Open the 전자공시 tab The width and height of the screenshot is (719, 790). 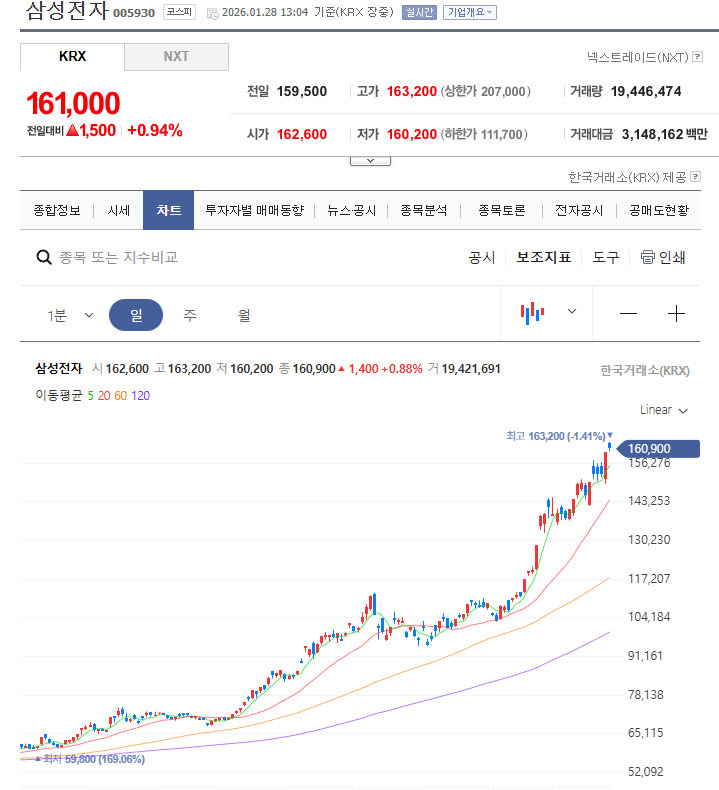click(x=579, y=210)
